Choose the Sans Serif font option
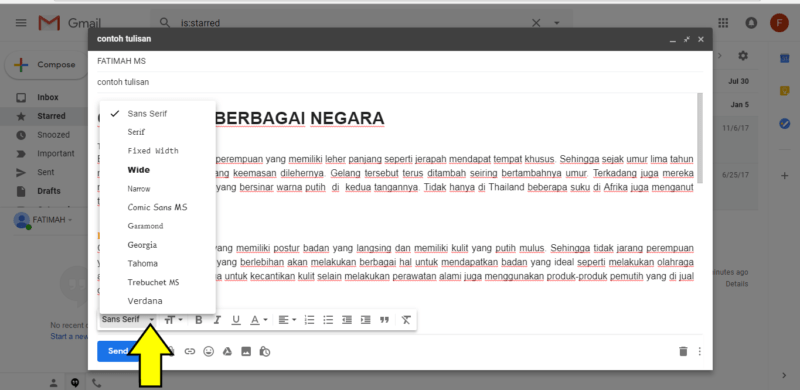This screenshot has width=800, height=390. [158, 113]
